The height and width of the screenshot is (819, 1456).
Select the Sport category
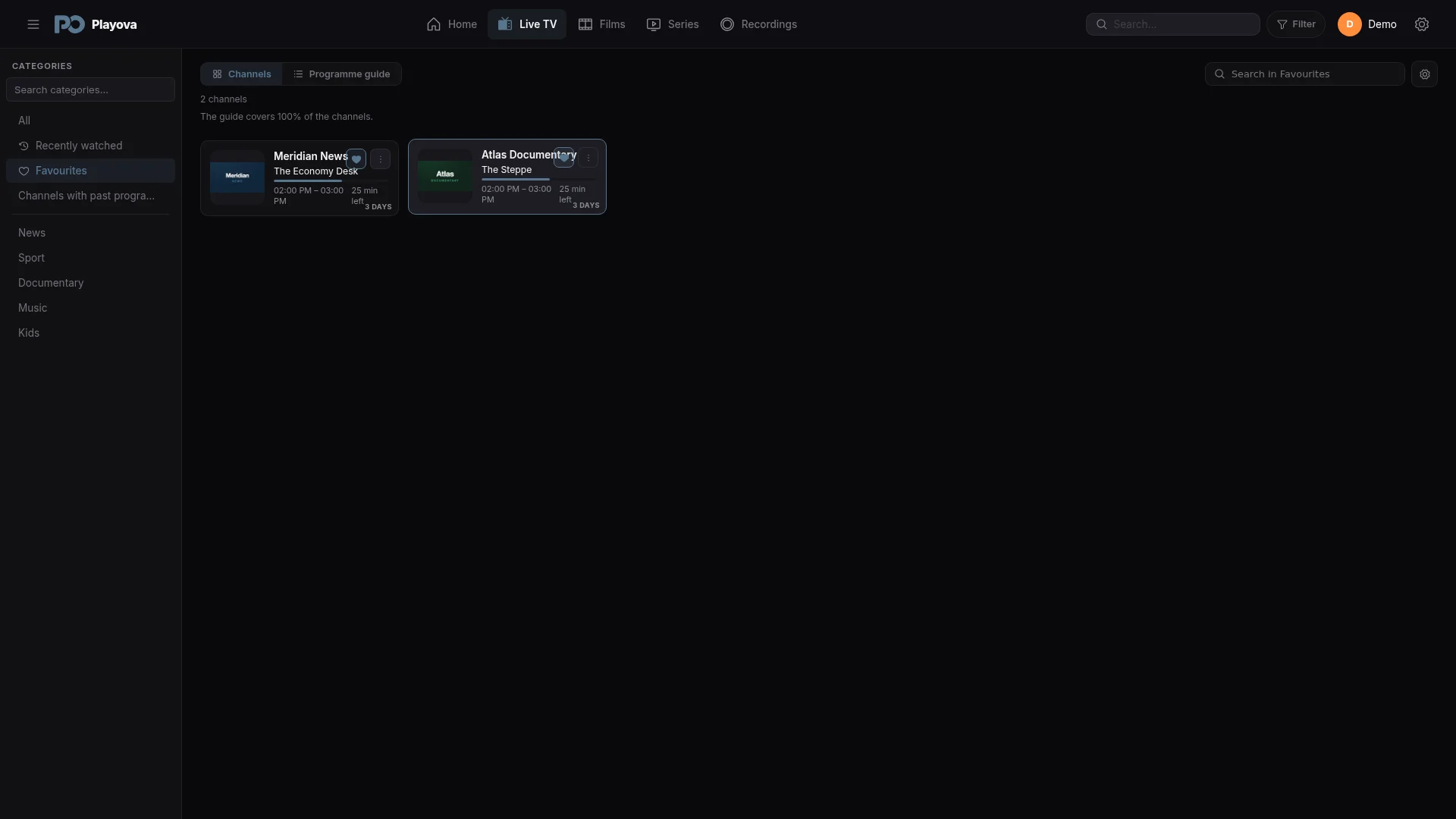[x=90, y=258]
